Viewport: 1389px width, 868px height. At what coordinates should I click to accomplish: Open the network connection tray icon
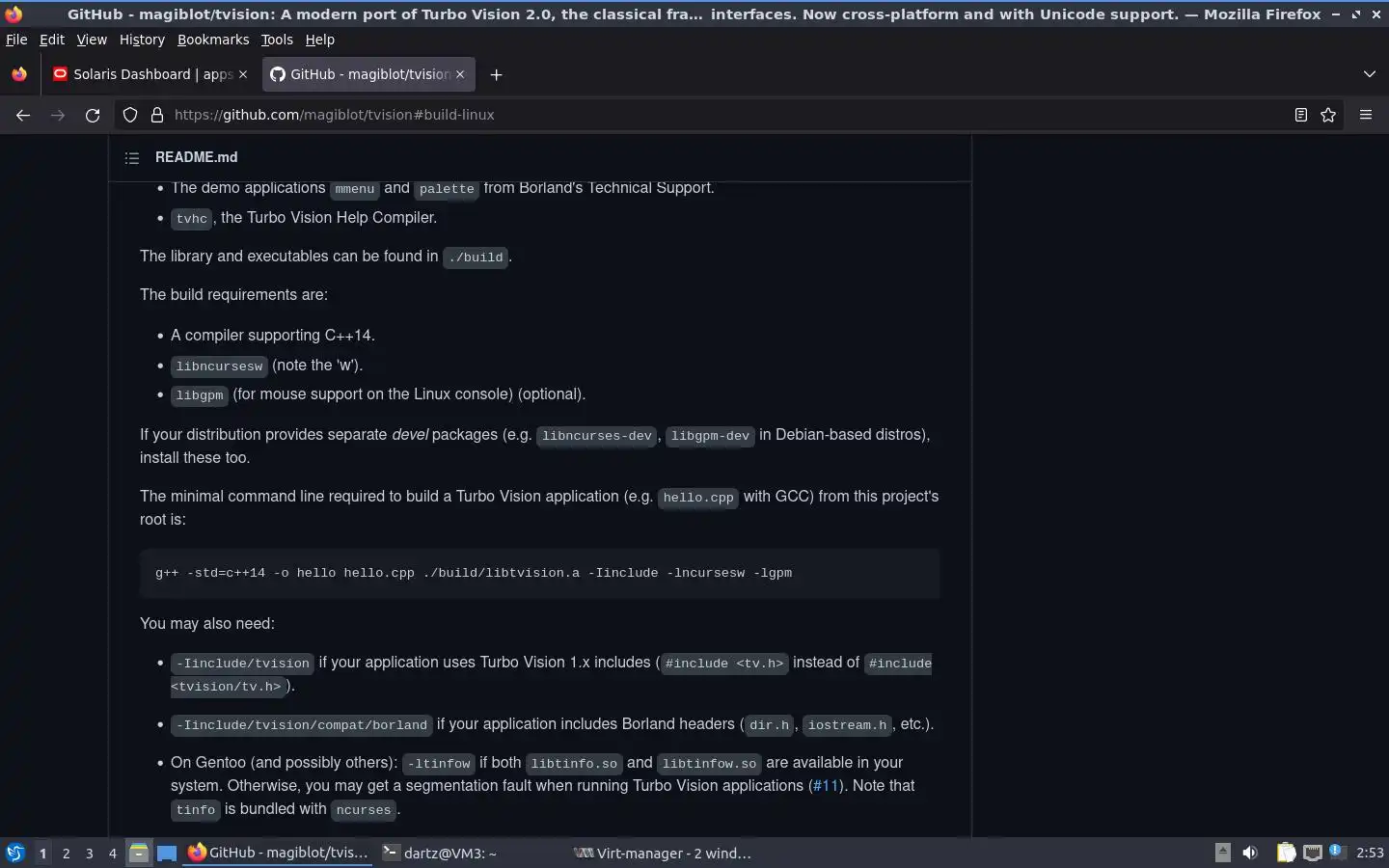click(x=1312, y=853)
